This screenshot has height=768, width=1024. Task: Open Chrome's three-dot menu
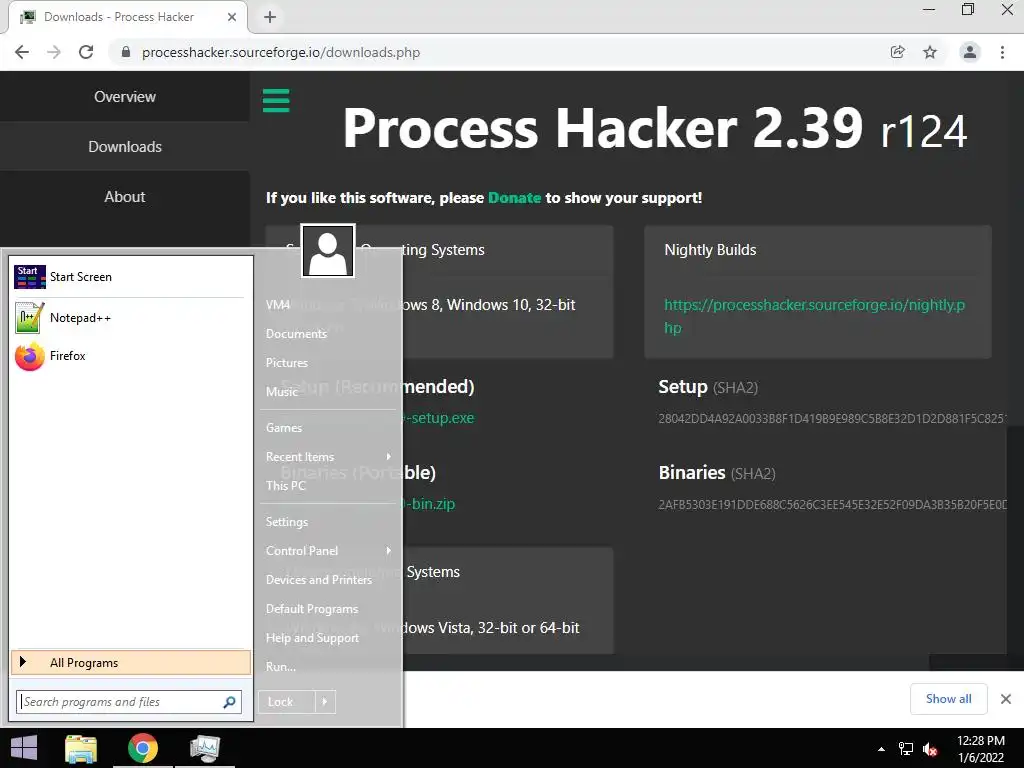pos(1002,52)
